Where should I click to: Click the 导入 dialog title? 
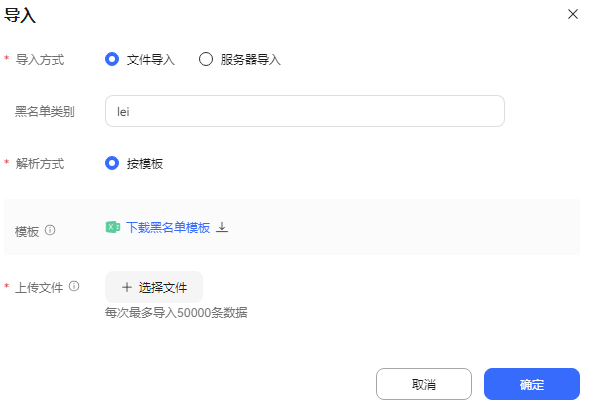(20, 16)
